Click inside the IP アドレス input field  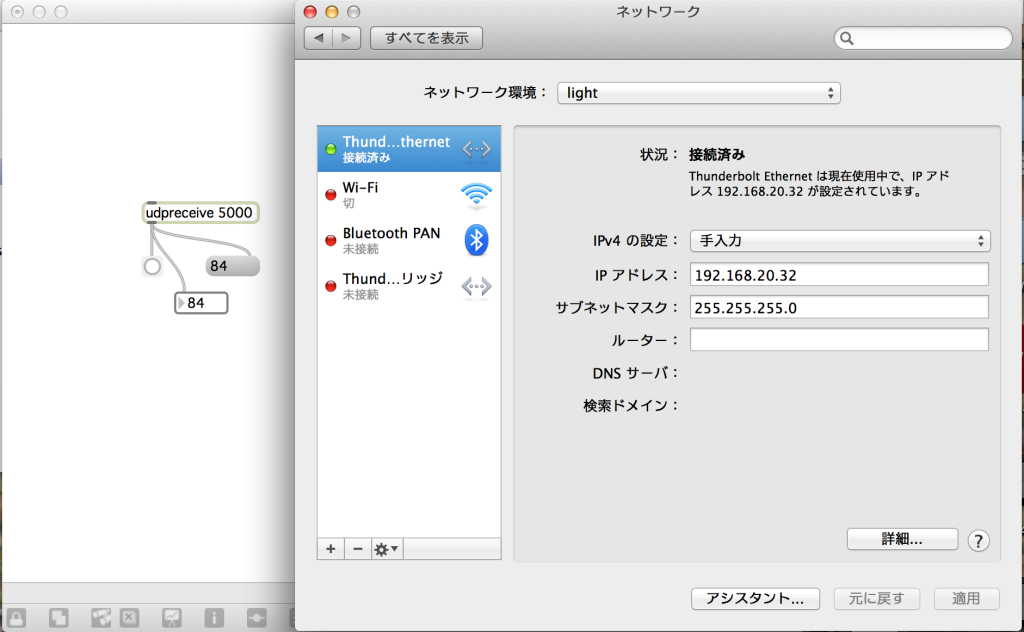[840, 273]
